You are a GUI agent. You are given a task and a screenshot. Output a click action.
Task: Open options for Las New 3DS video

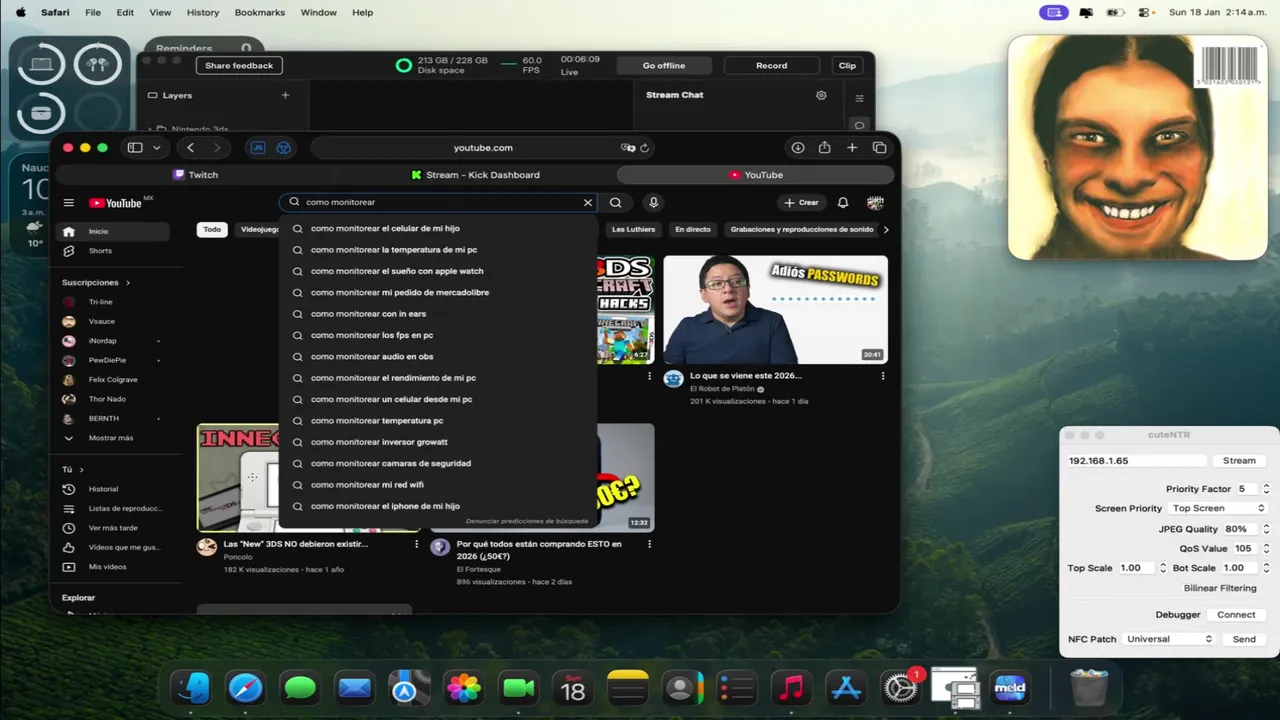pyautogui.click(x=416, y=545)
